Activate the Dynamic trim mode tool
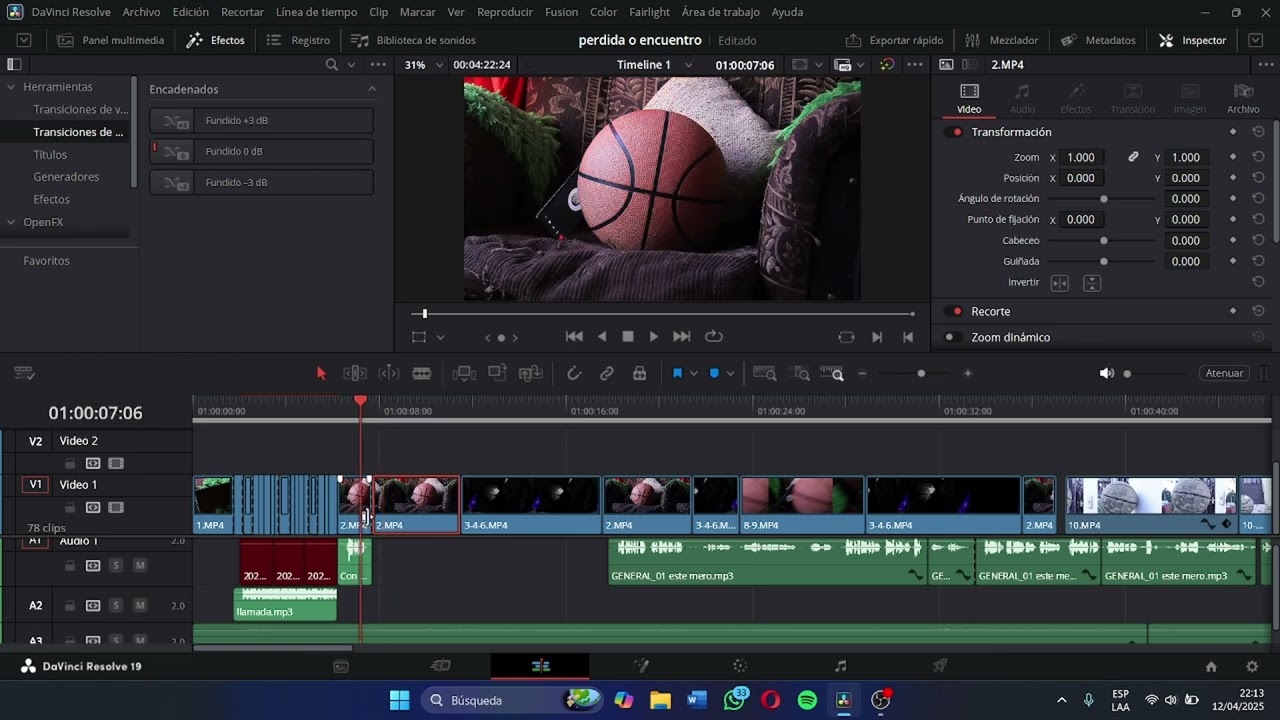Image resolution: width=1280 pixels, height=720 pixels. click(389, 373)
